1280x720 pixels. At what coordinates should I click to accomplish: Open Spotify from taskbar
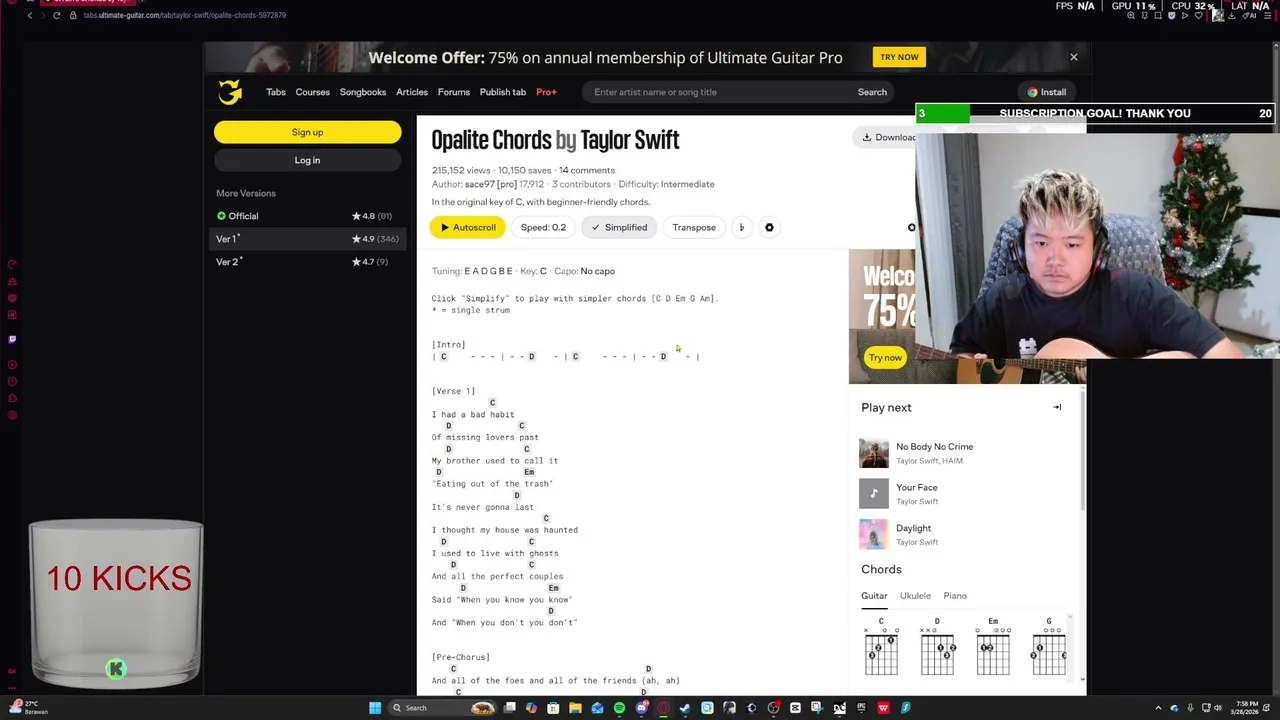coord(619,708)
